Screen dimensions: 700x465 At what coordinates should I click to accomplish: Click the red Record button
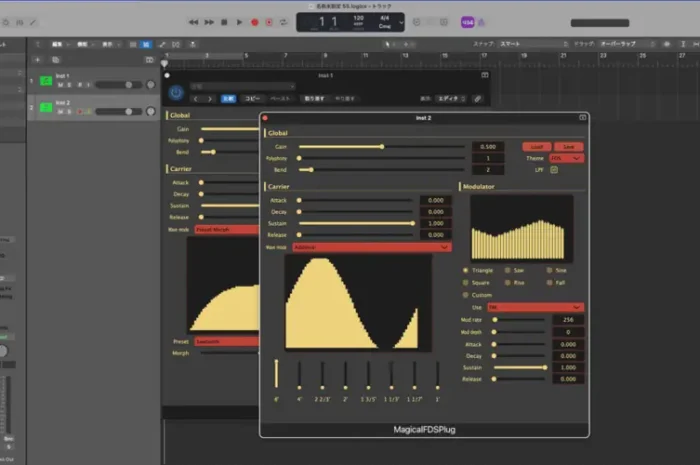(x=254, y=22)
